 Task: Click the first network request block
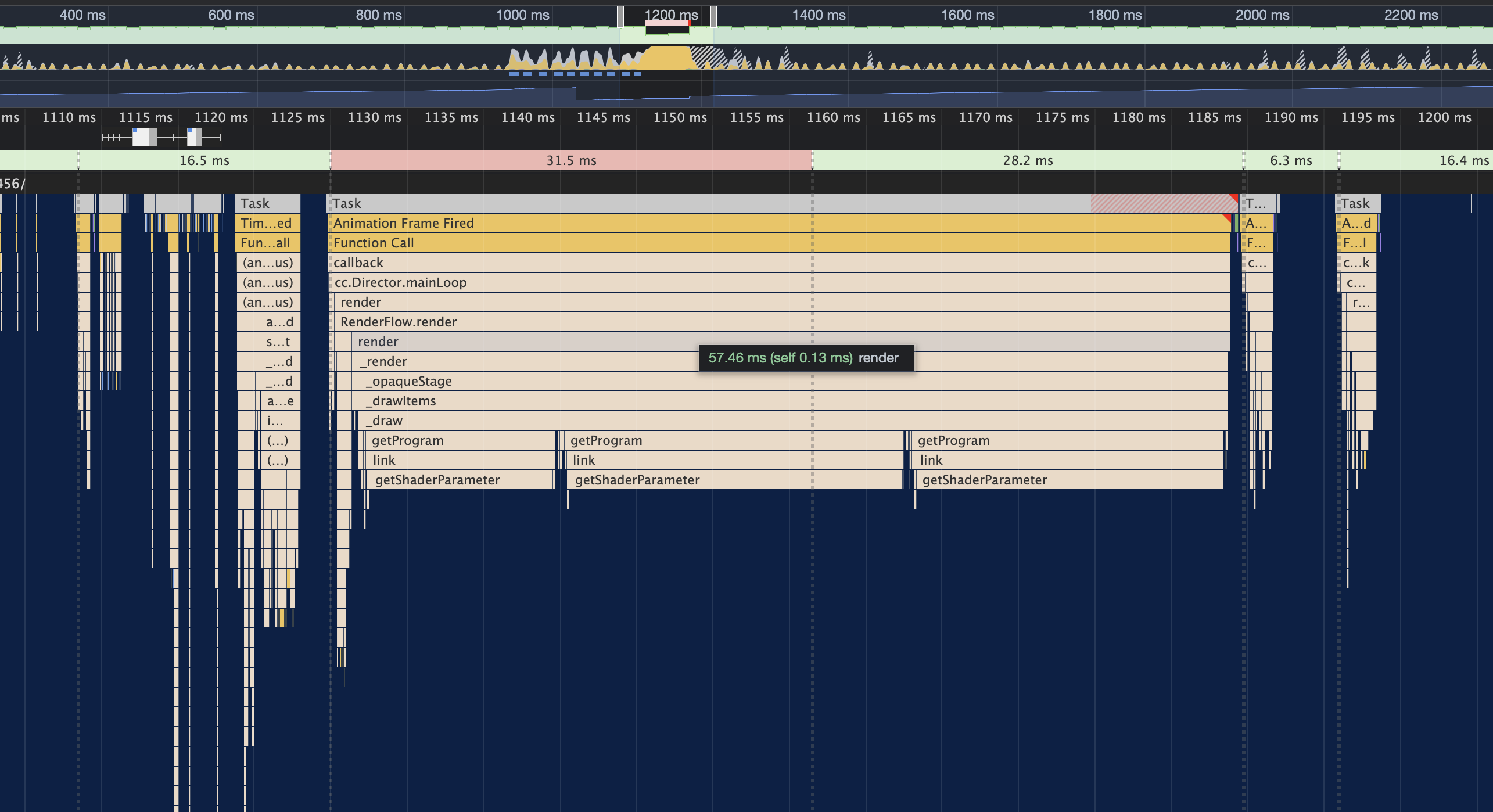(143, 138)
